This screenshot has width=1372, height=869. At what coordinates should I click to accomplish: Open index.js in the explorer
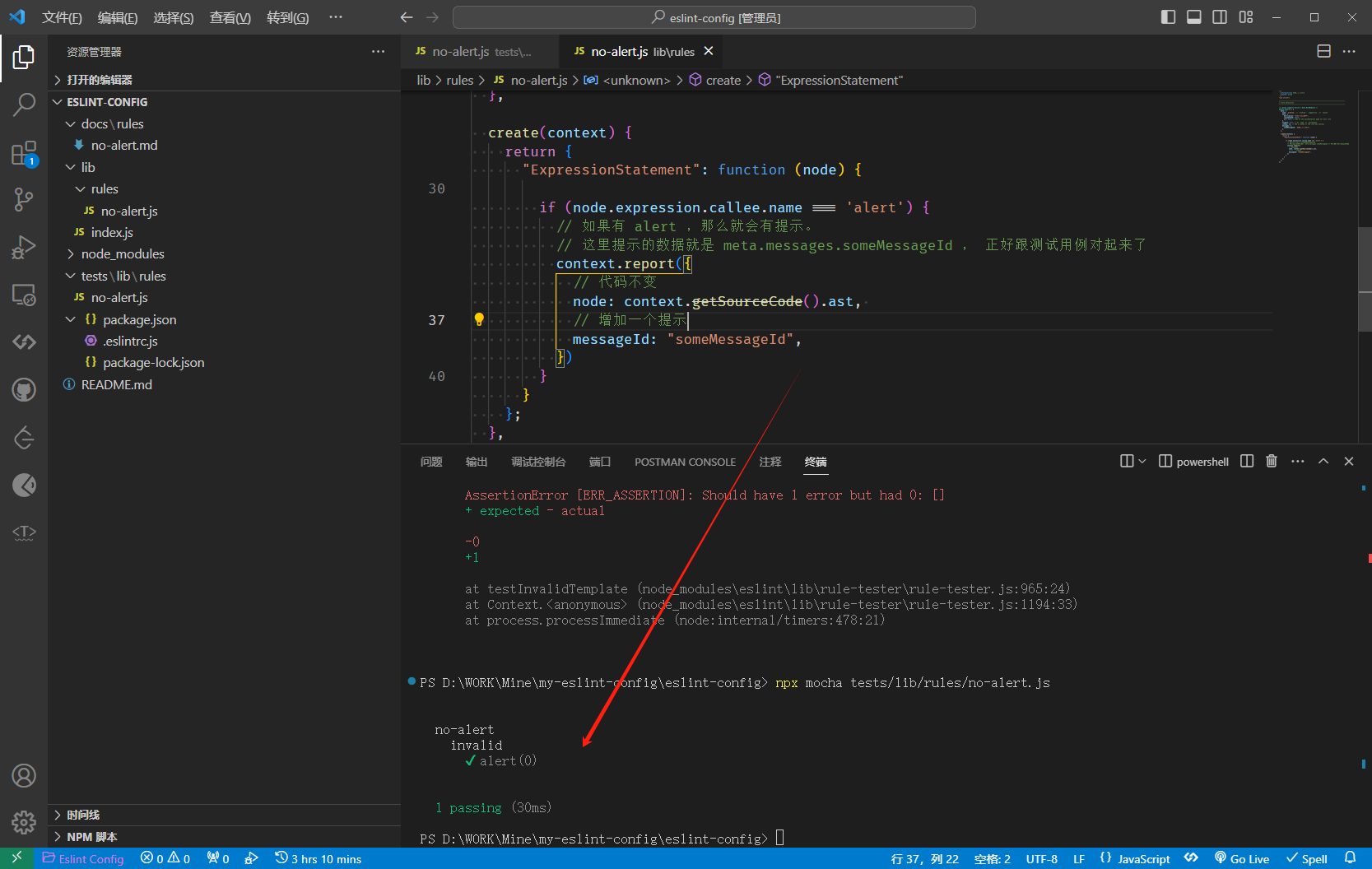pyautogui.click(x=224, y=232)
